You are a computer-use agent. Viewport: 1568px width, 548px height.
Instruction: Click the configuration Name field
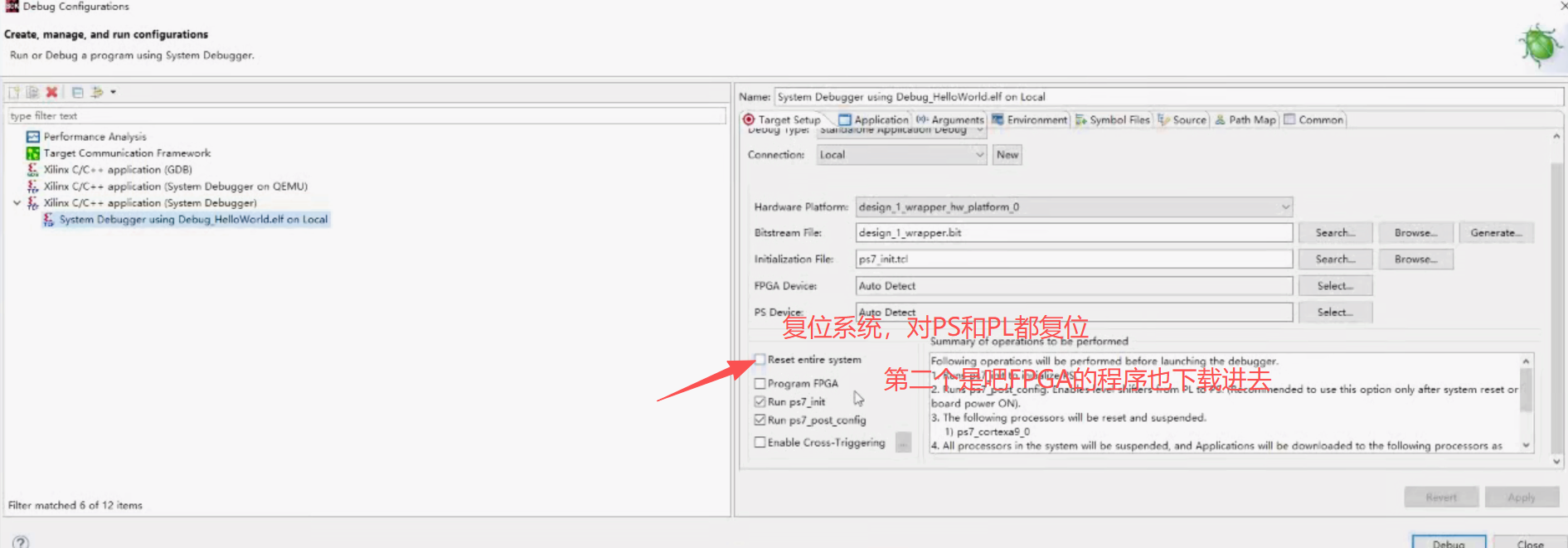(x=1169, y=97)
